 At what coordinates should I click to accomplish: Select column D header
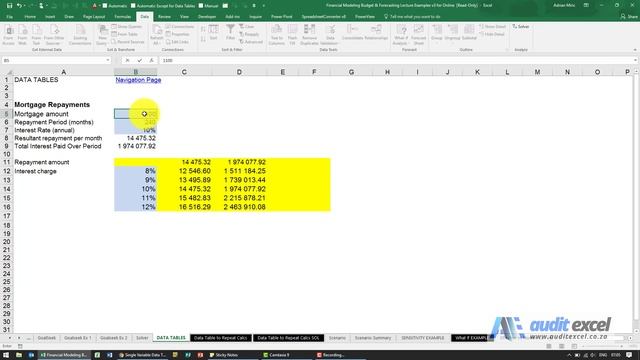pyautogui.click(x=239, y=72)
